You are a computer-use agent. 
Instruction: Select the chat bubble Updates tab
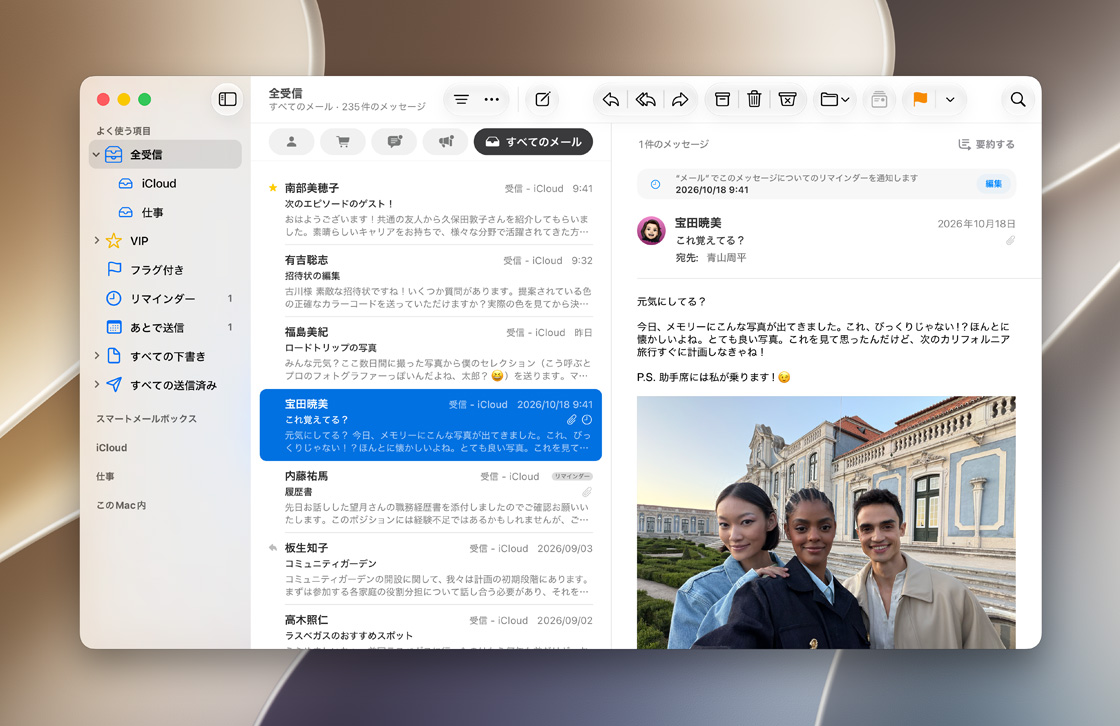(x=394, y=141)
